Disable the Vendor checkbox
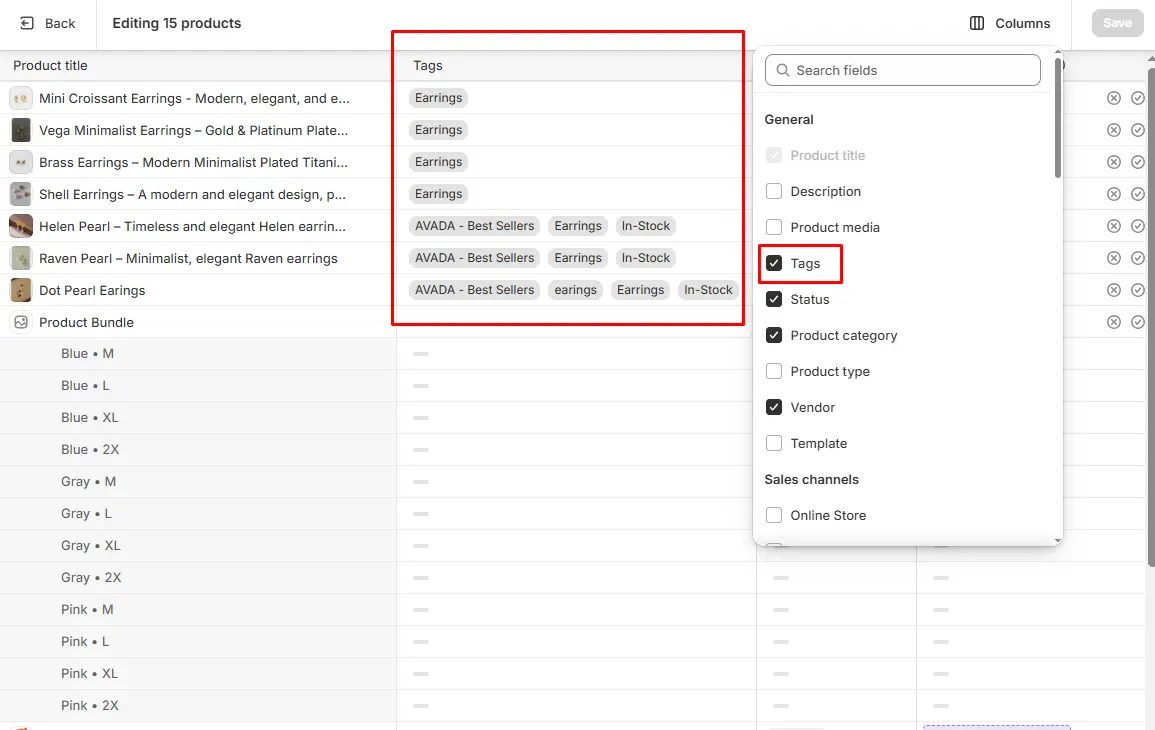 click(774, 407)
